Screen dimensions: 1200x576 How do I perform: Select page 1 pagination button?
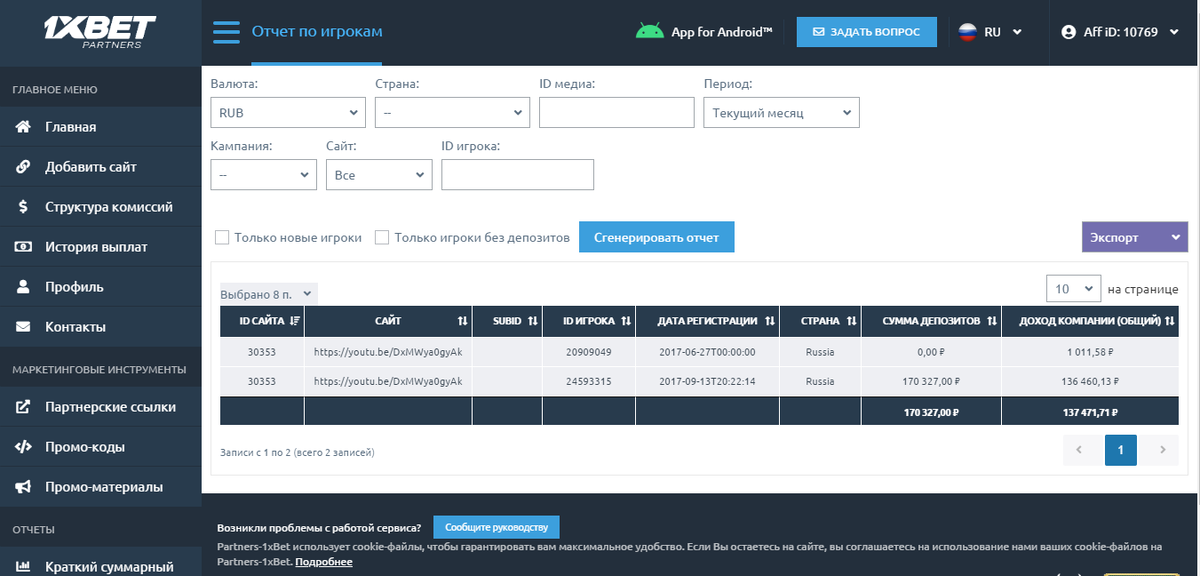click(x=1120, y=451)
